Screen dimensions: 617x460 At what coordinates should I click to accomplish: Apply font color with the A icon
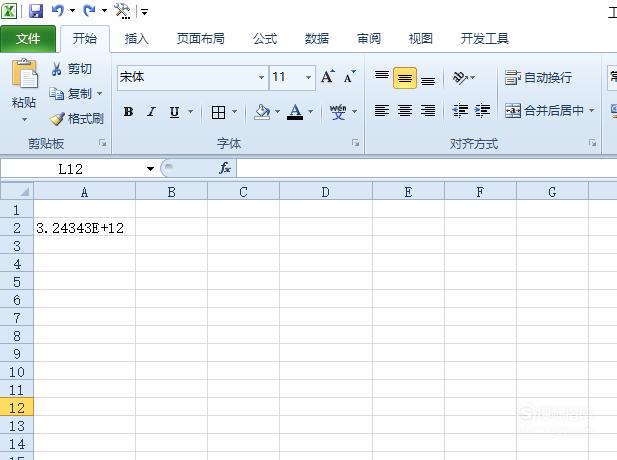[295, 112]
